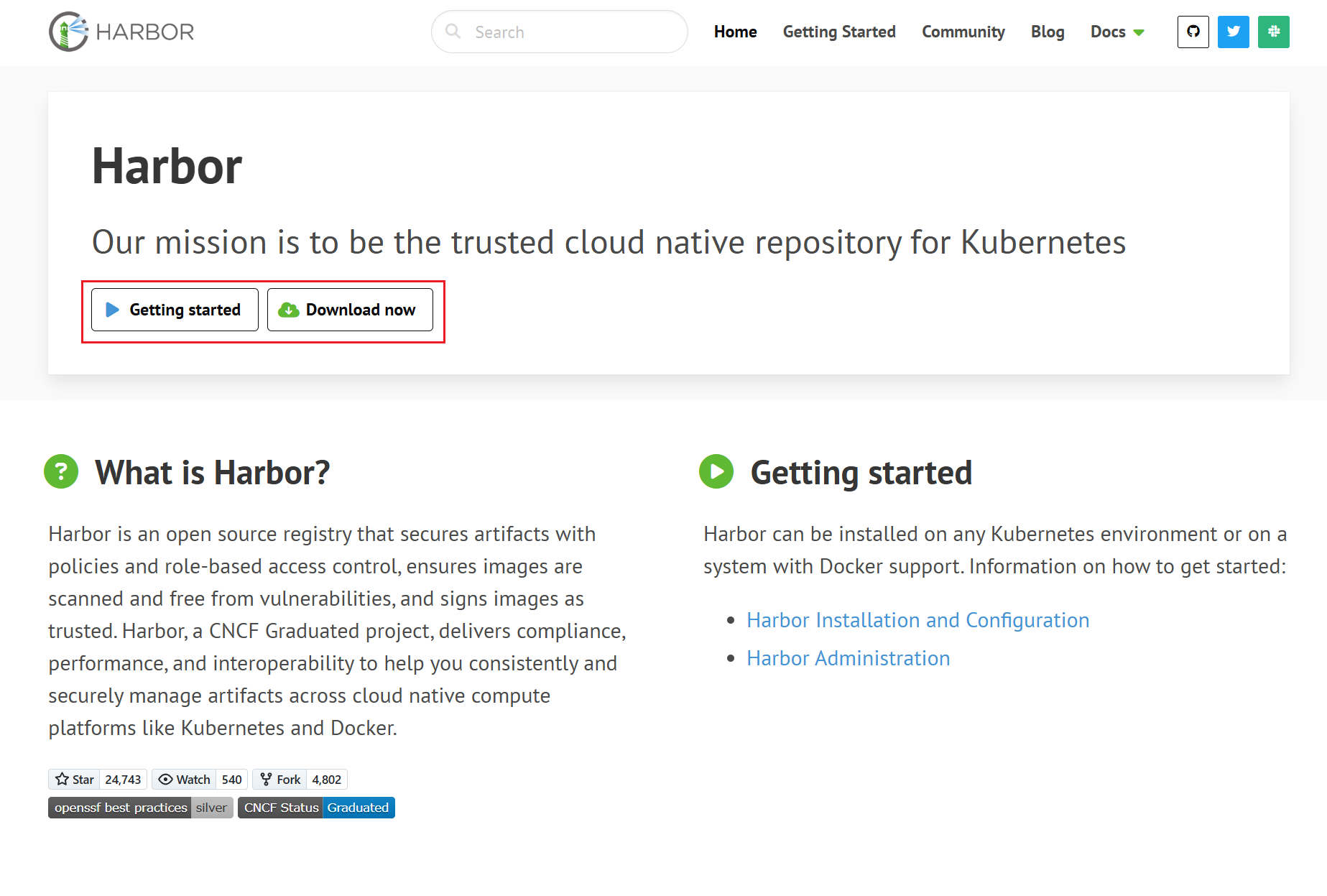1327x896 pixels.
Task: Focus the Search input field
Action: pyautogui.click(x=559, y=32)
